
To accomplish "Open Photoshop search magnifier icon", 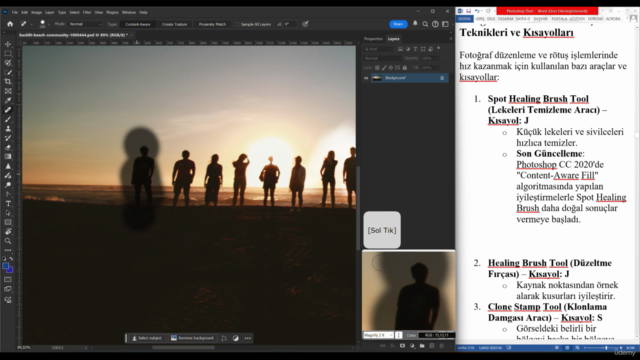I will [x=425, y=24].
